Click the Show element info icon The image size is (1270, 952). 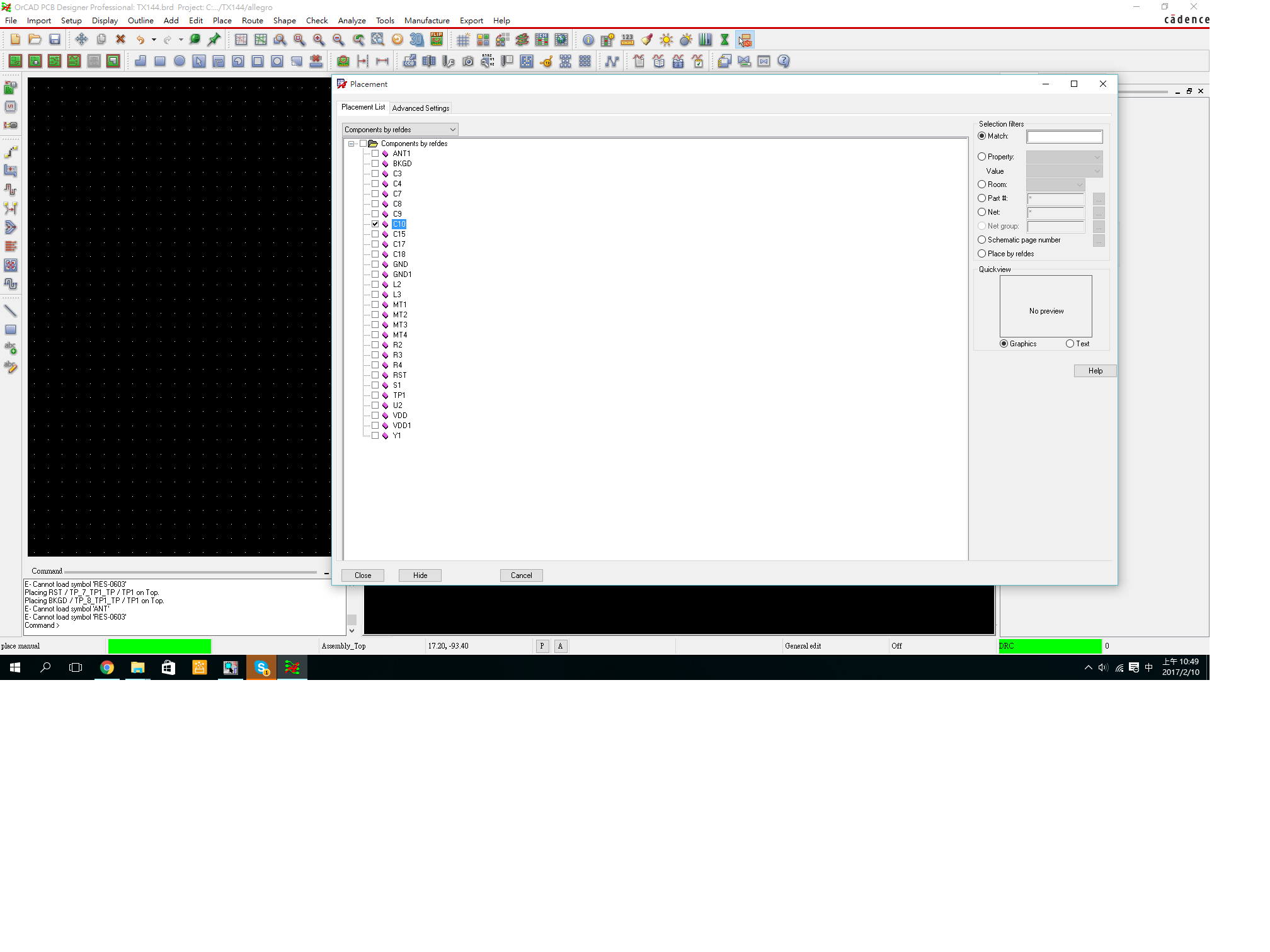tap(588, 40)
